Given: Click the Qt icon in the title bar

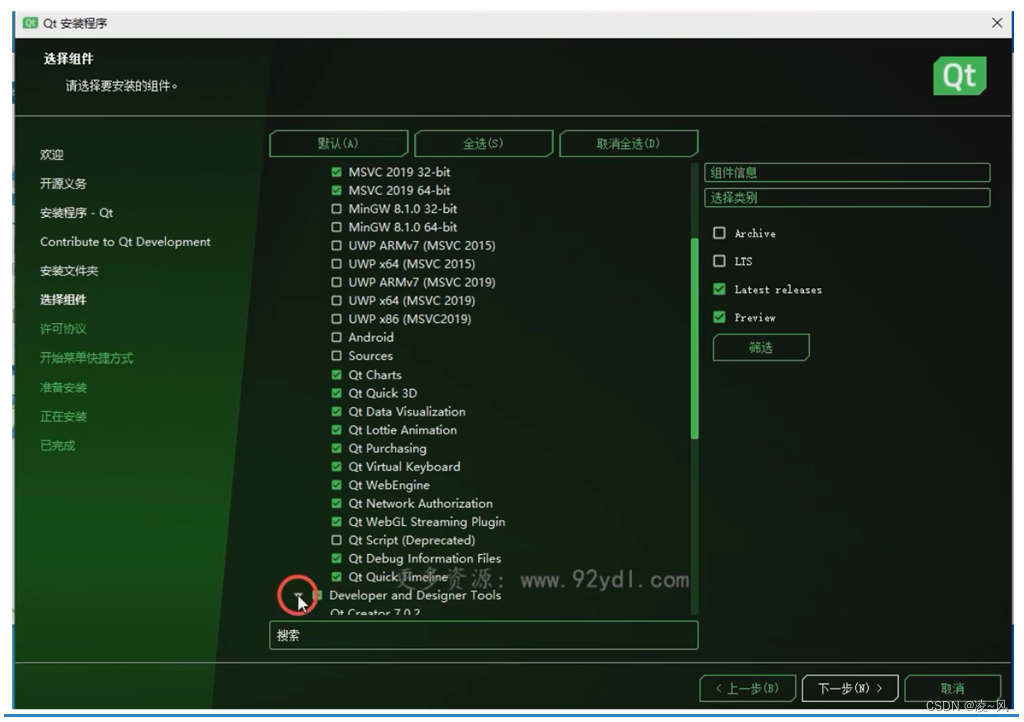Looking at the screenshot, I should [30, 23].
